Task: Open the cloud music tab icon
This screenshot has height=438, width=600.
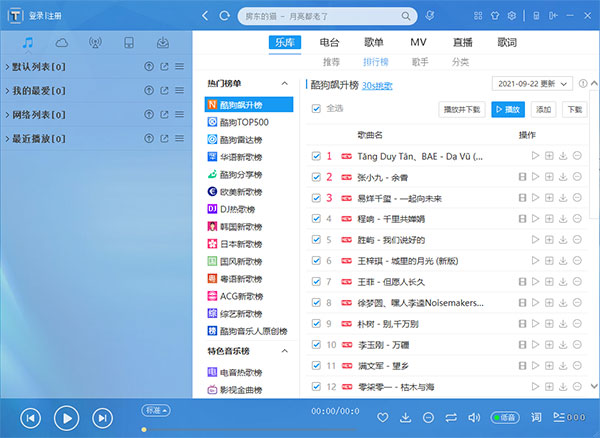Action: click(61, 42)
